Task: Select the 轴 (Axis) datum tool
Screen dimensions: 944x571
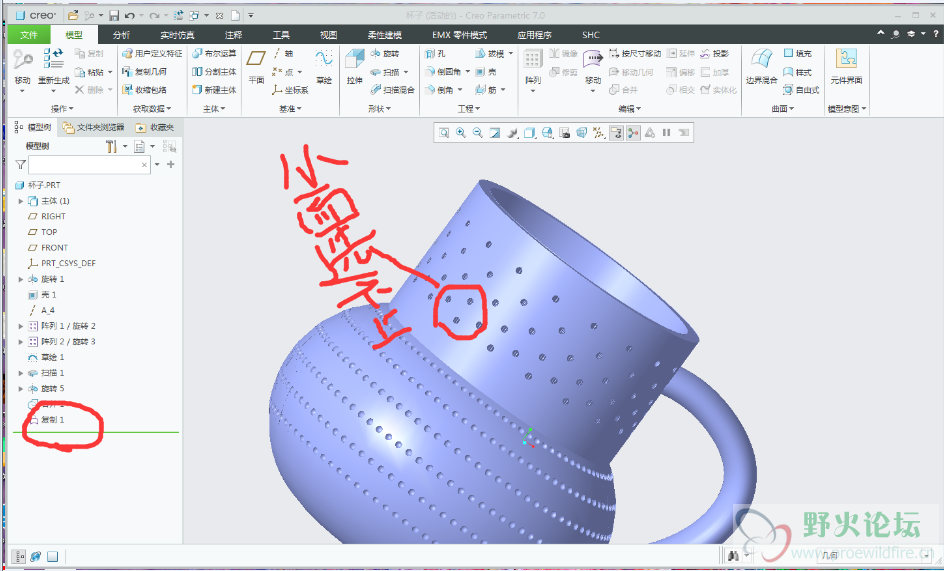Action: 283,54
